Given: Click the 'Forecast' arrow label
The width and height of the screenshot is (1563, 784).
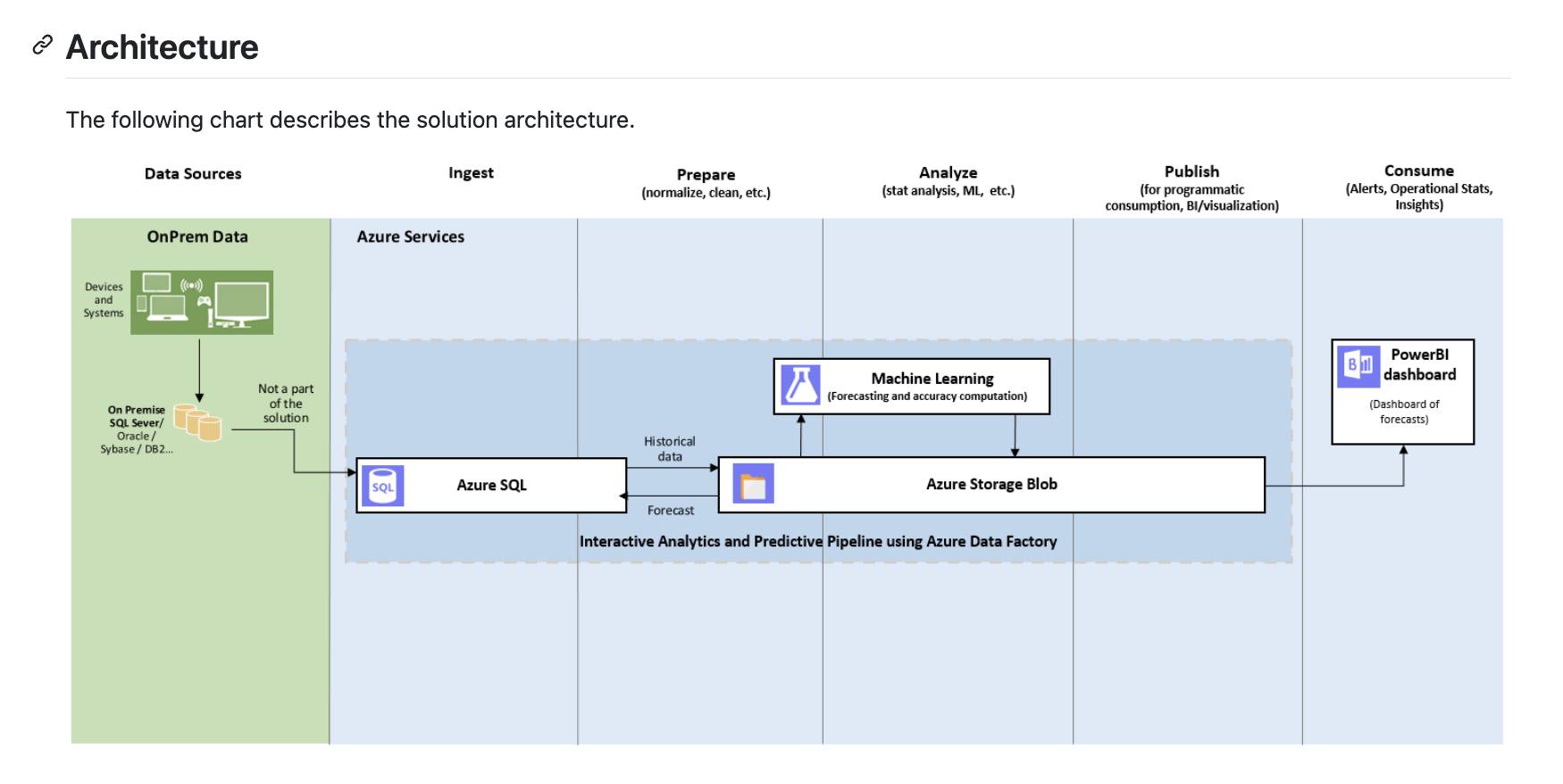Looking at the screenshot, I should coord(671,511).
